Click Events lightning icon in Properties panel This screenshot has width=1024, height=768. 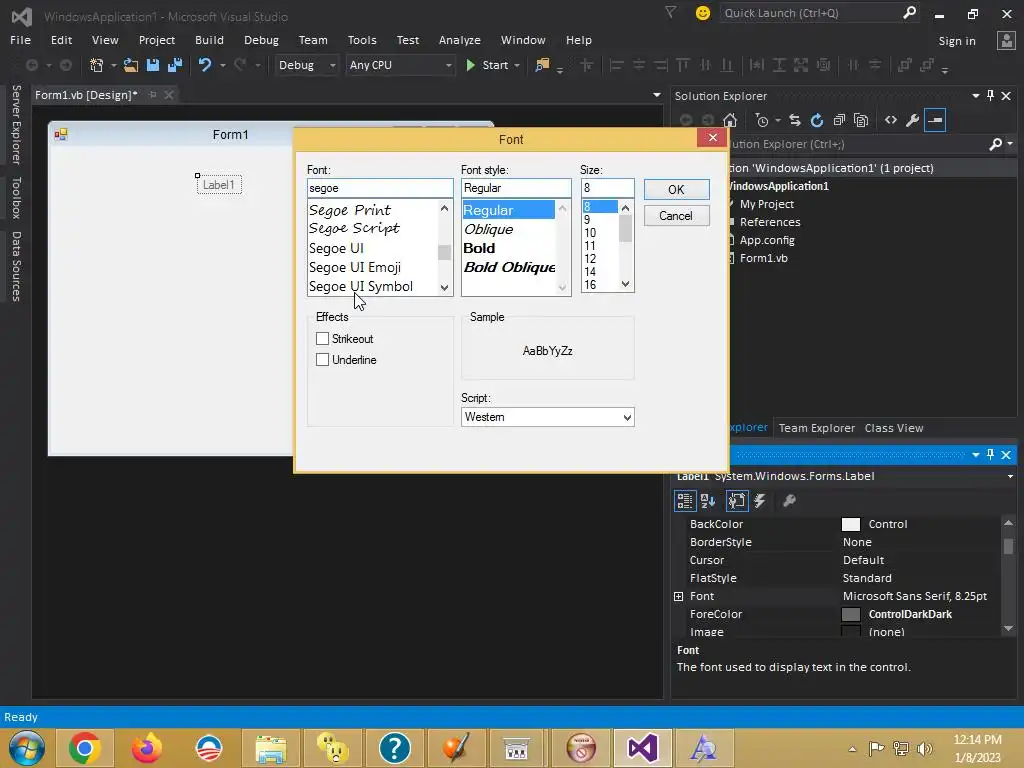pyautogui.click(x=760, y=501)
